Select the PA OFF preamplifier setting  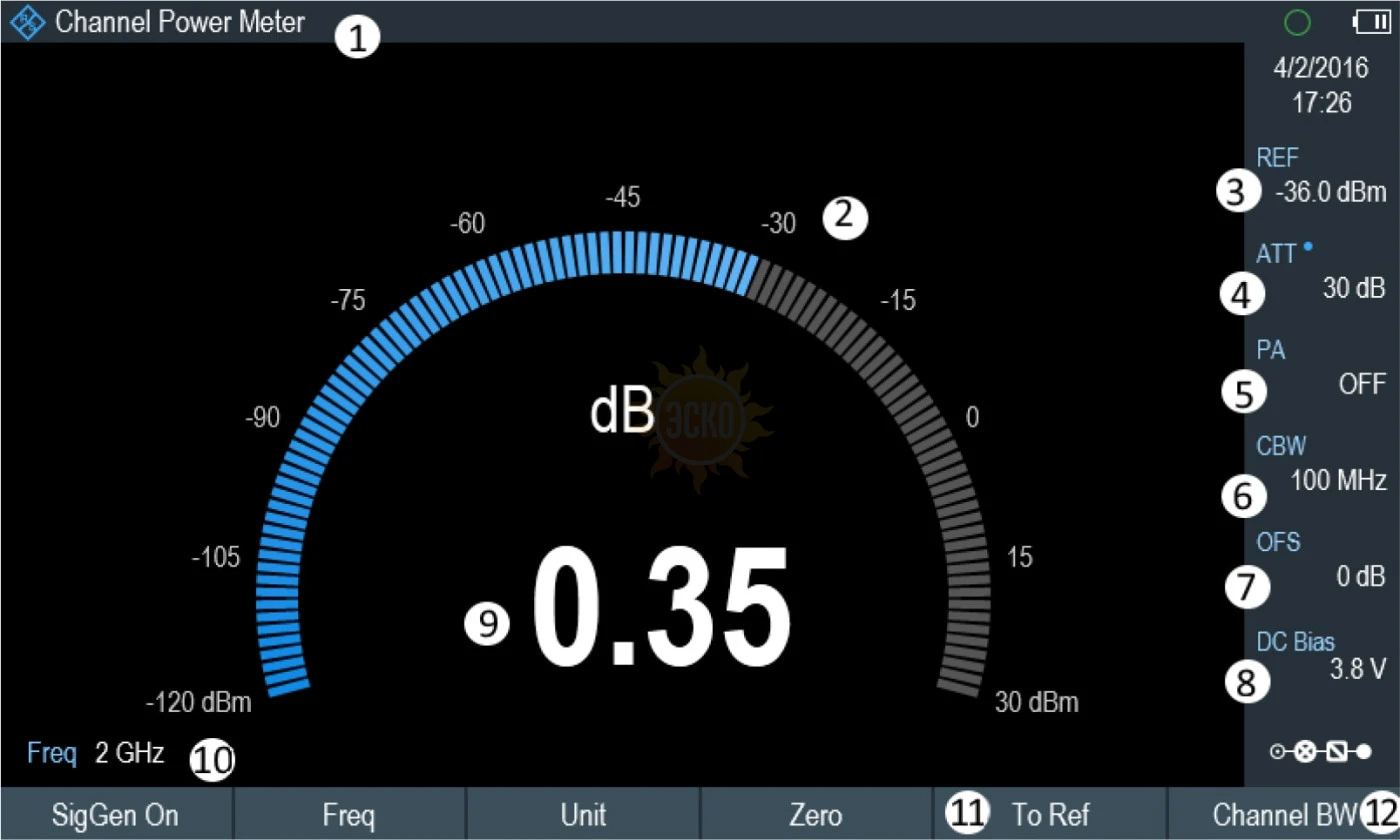click(1321, 368)
